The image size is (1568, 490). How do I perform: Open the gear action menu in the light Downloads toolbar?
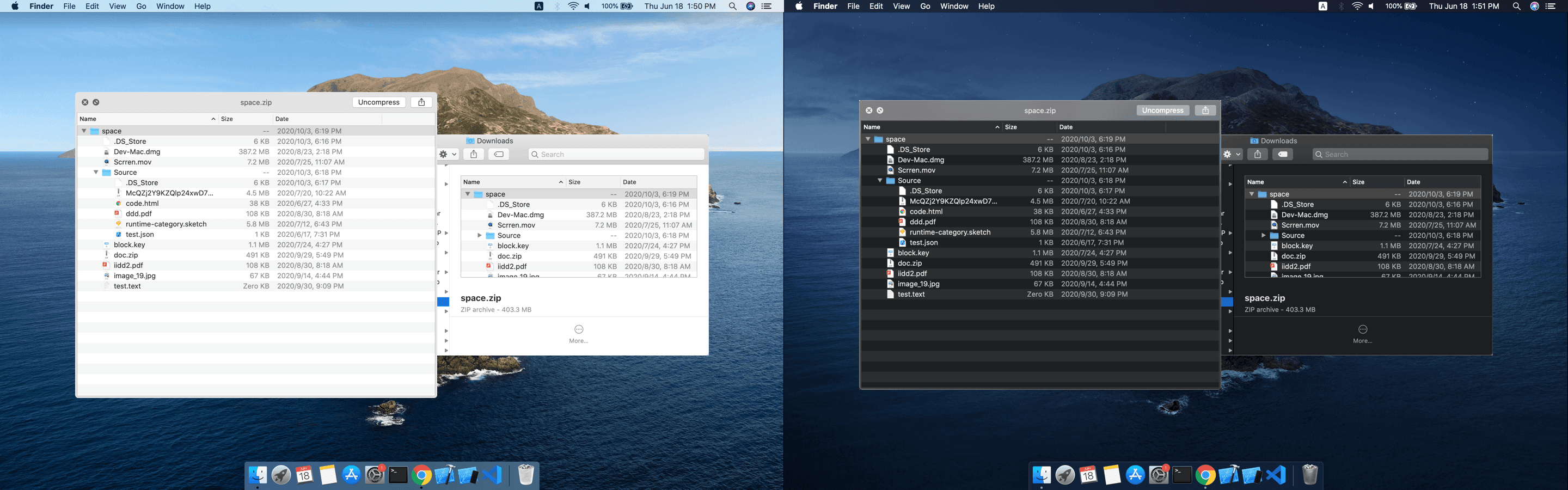click(448, 155)
